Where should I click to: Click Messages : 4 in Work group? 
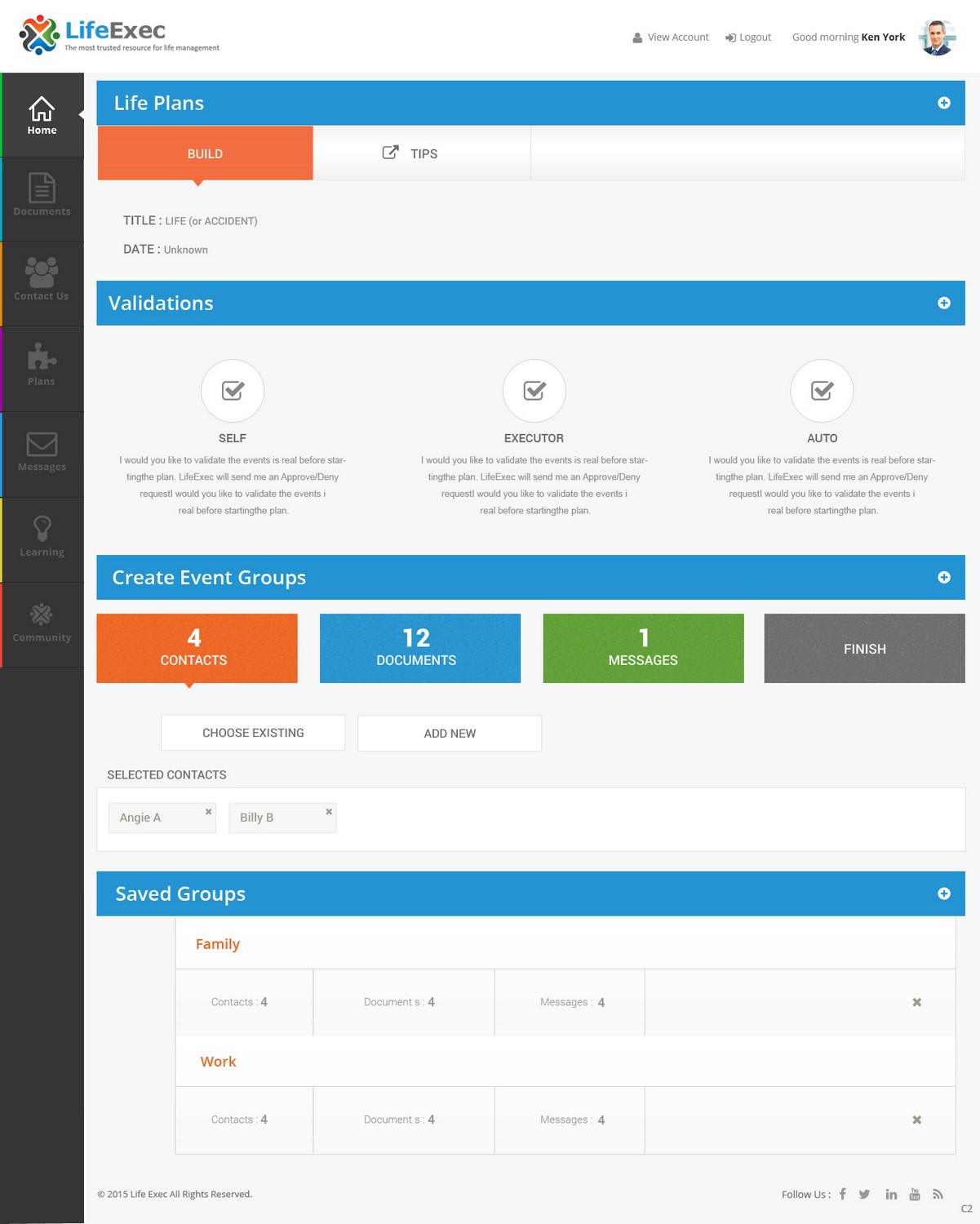[x=572, y=1120]
